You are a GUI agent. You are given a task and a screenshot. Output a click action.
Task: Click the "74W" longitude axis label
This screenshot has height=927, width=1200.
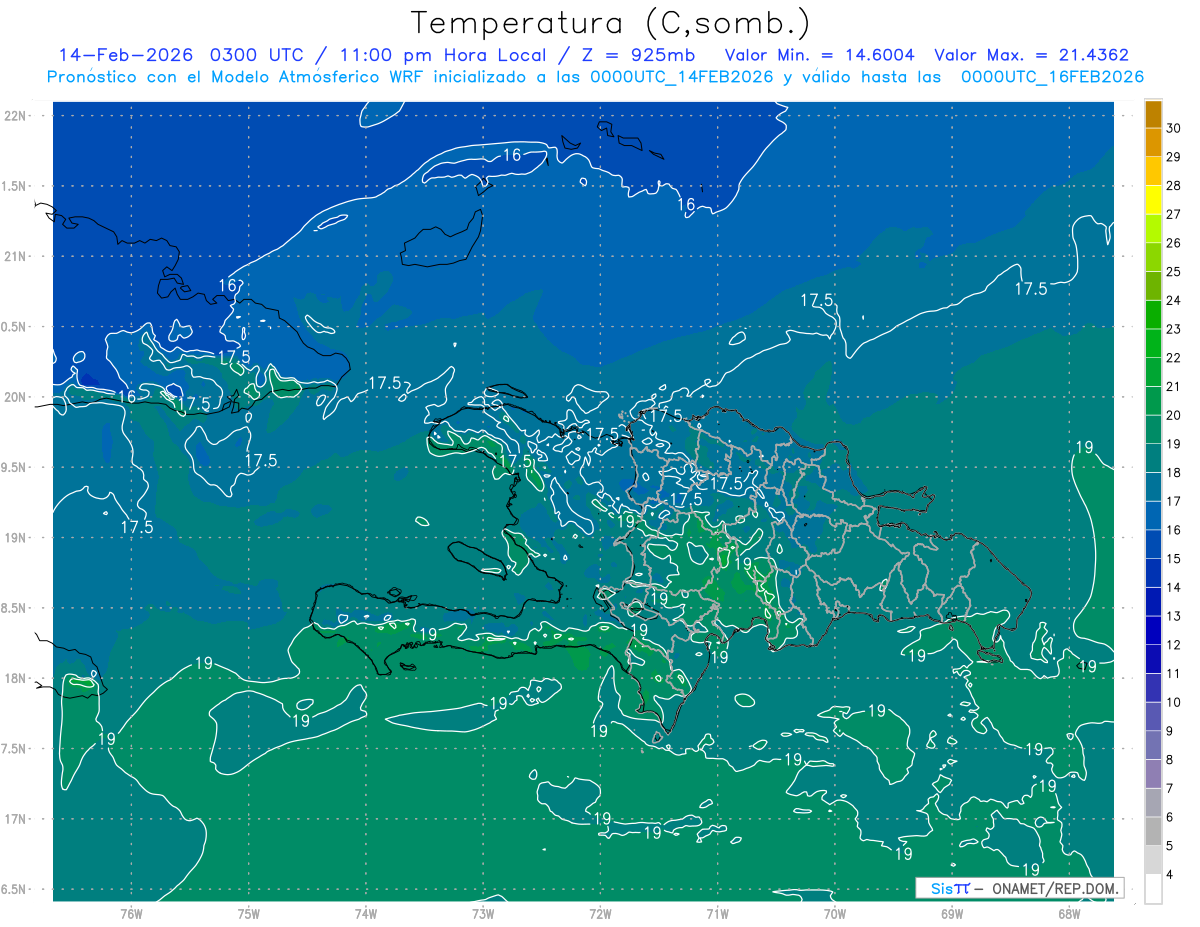pos(366,914)
